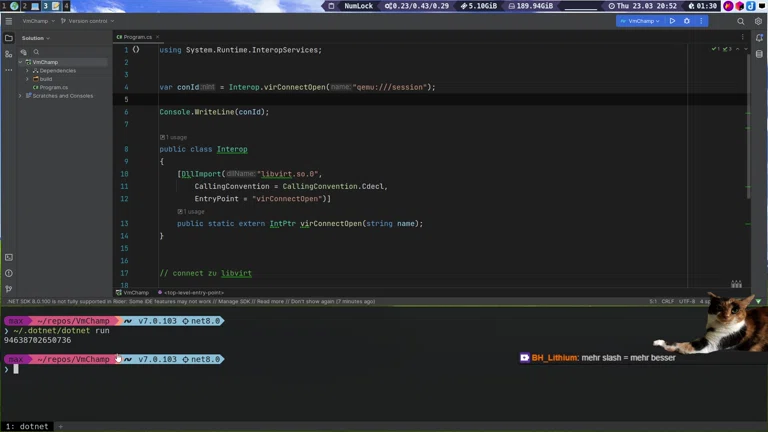
Task: Open editor tab options menu
Action: pyautogui.click(x=743, y=37)
